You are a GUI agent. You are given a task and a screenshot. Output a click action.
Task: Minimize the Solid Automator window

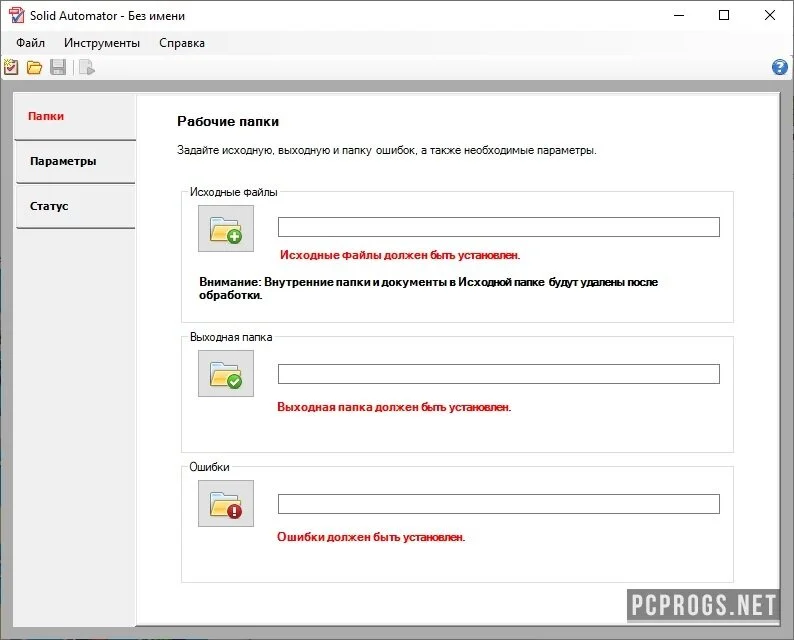click(679, 15)
